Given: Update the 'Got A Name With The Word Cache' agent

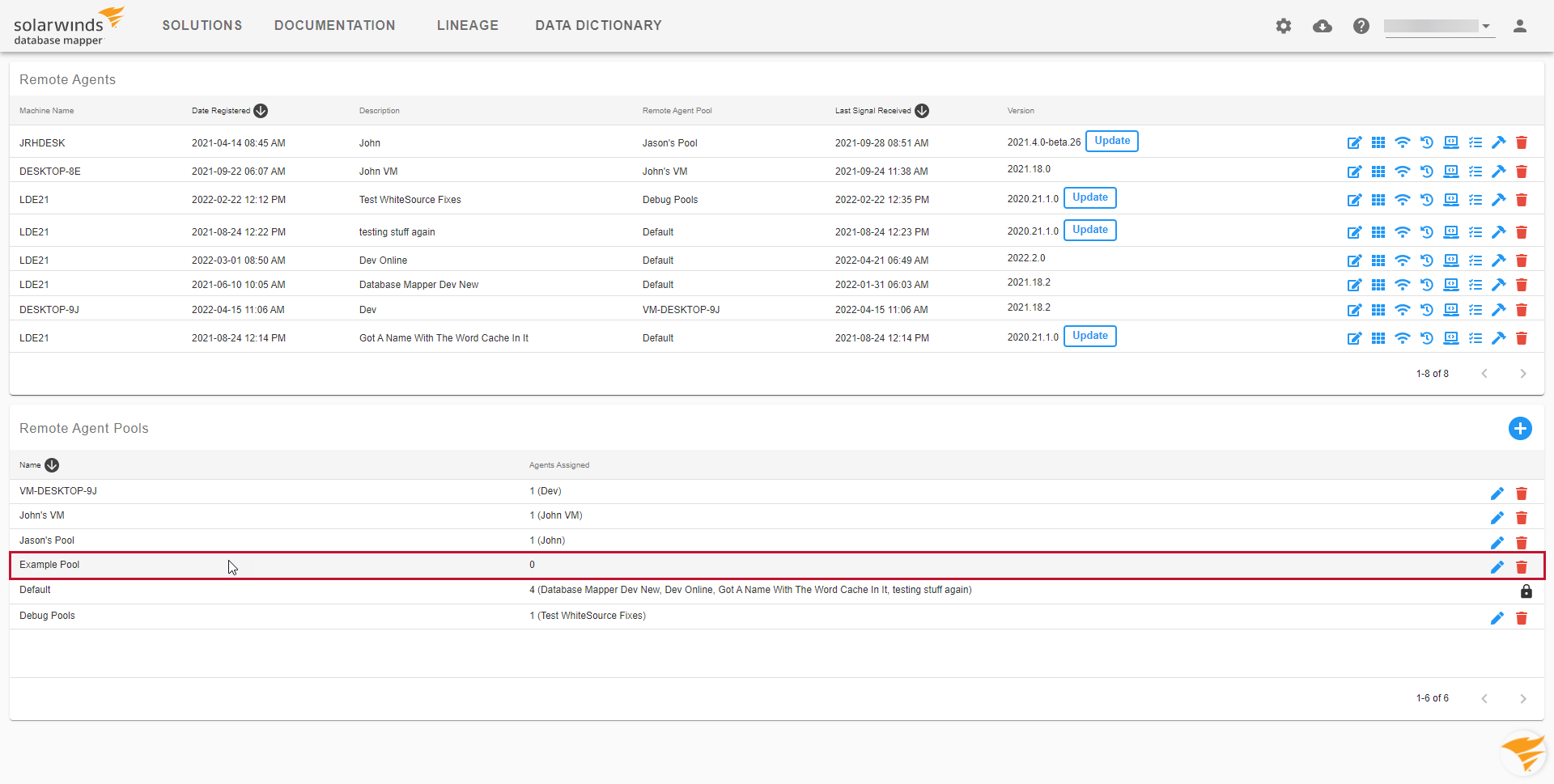Looking at the screenshot, I should 1090,336.
